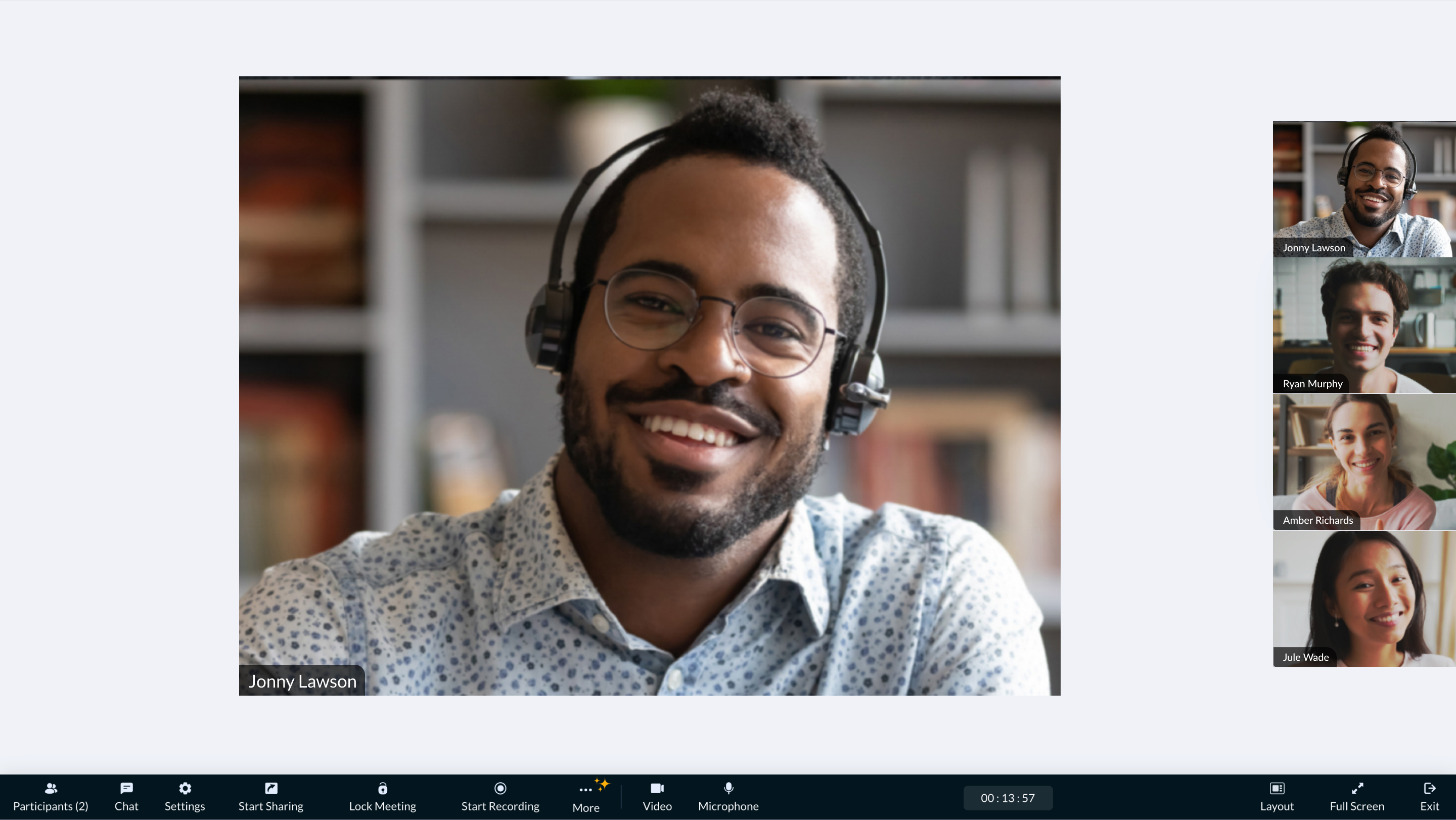Expand the Layout dropdown options
Viewport: 1456px width, 820px height.
pos(1277,797)
